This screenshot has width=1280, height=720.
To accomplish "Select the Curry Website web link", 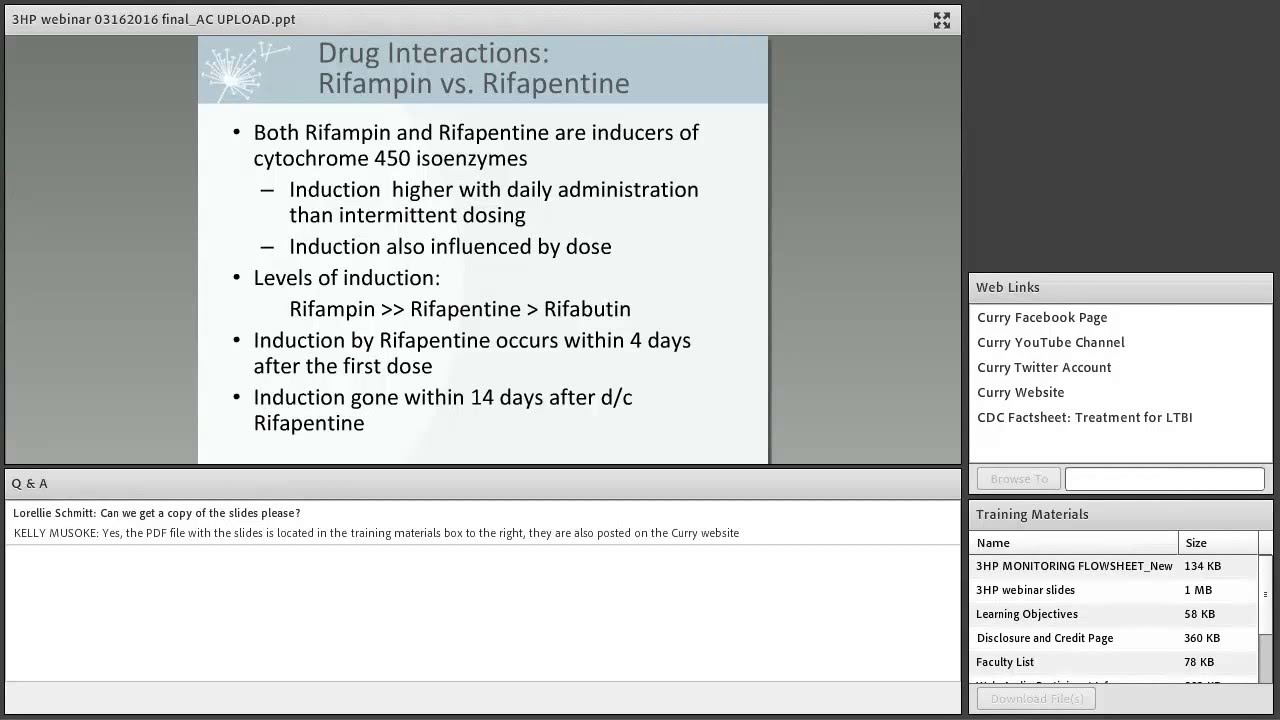I will [x=1020, y=392].
